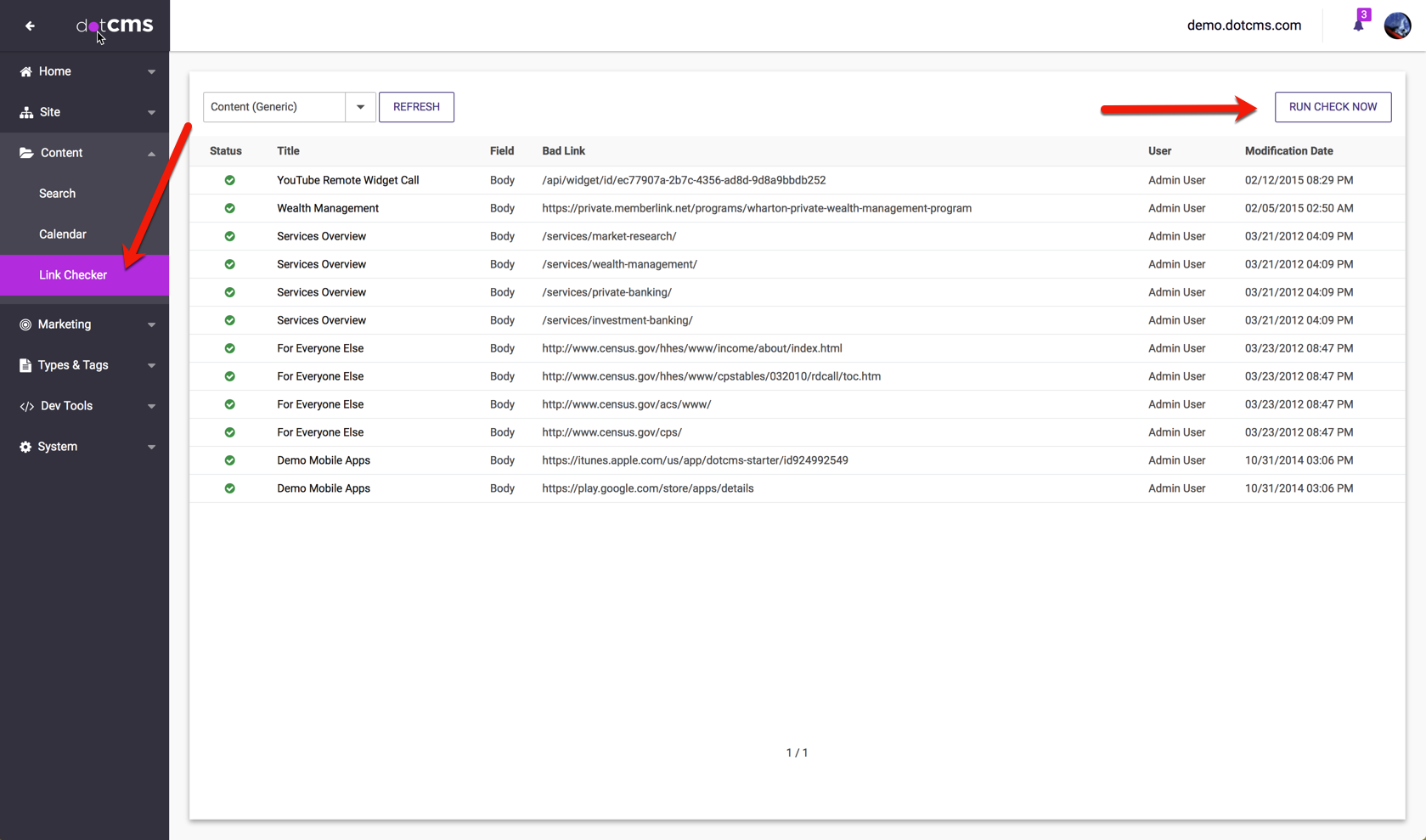
Task: Open the Content (Generic) dropdown arrow
Action: pyautogui.click(x=360, y=107)
